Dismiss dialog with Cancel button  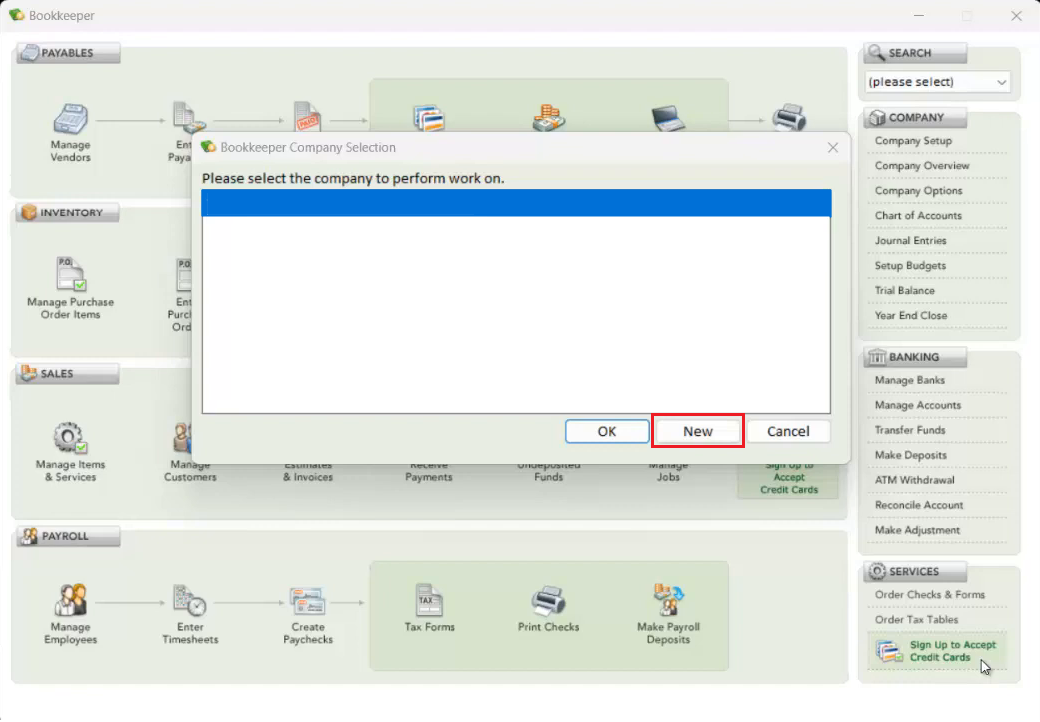(x=788, y=432)
